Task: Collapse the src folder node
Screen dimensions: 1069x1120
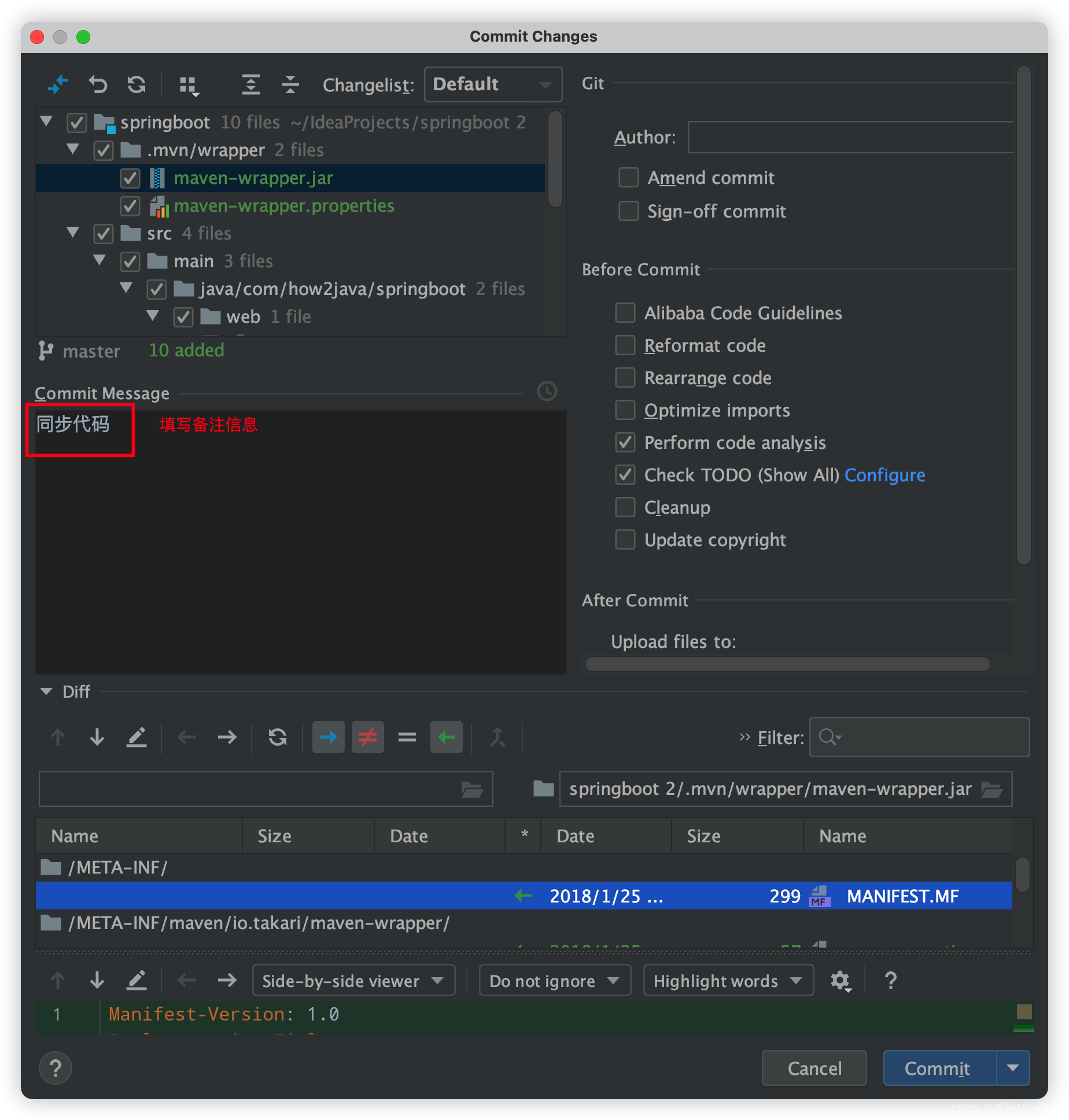Action: coord(73,233)
